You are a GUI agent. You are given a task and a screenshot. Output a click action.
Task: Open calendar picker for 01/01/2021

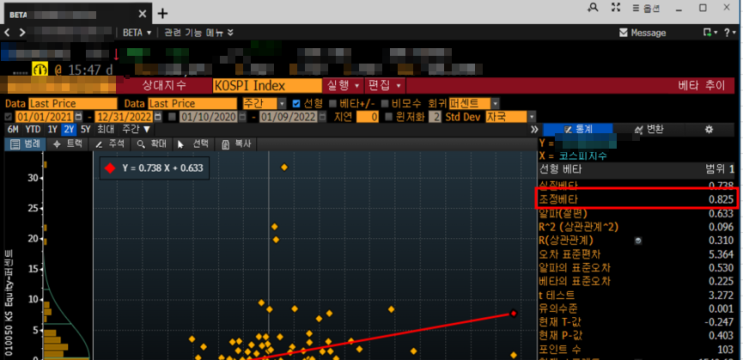click(79, 117)
